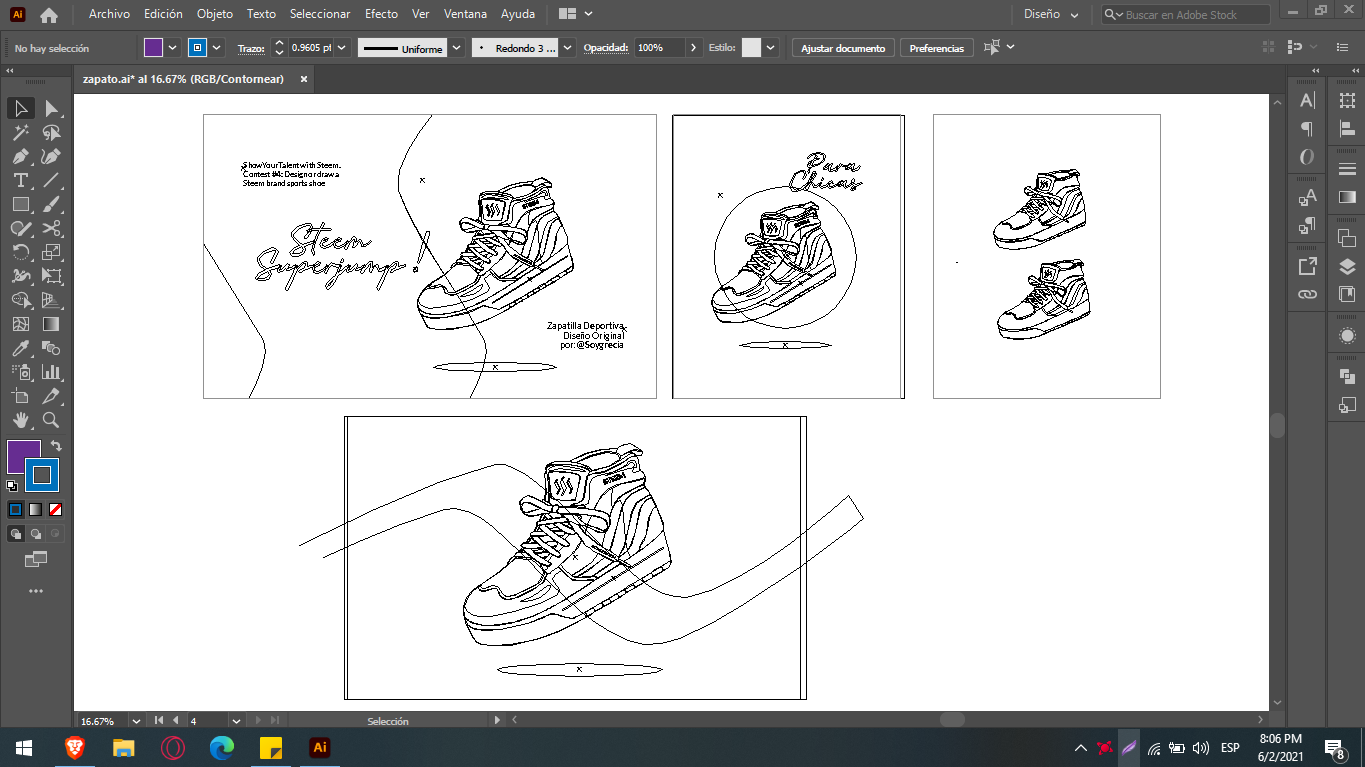The height and width of the screenshot is (767, 1365).
Task: Pick the Eyedropper tool
Action: tap(20, 348)
